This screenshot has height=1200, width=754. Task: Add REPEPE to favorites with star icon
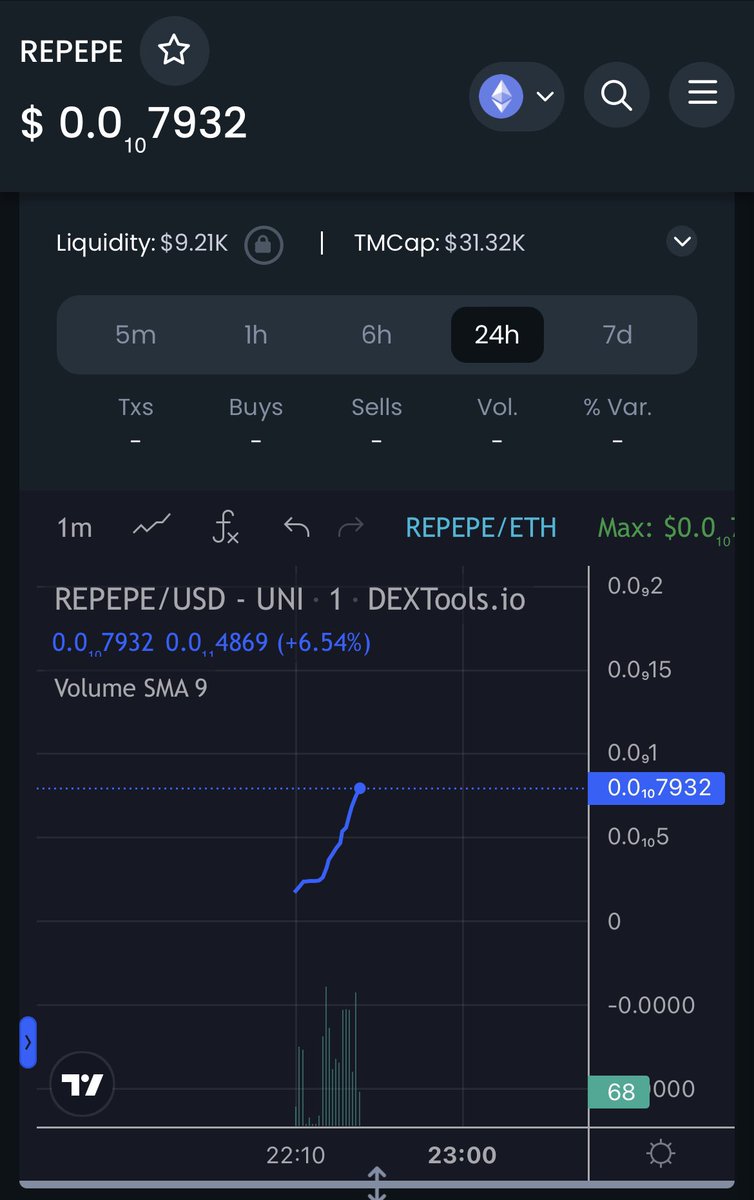tap(174, 51)
